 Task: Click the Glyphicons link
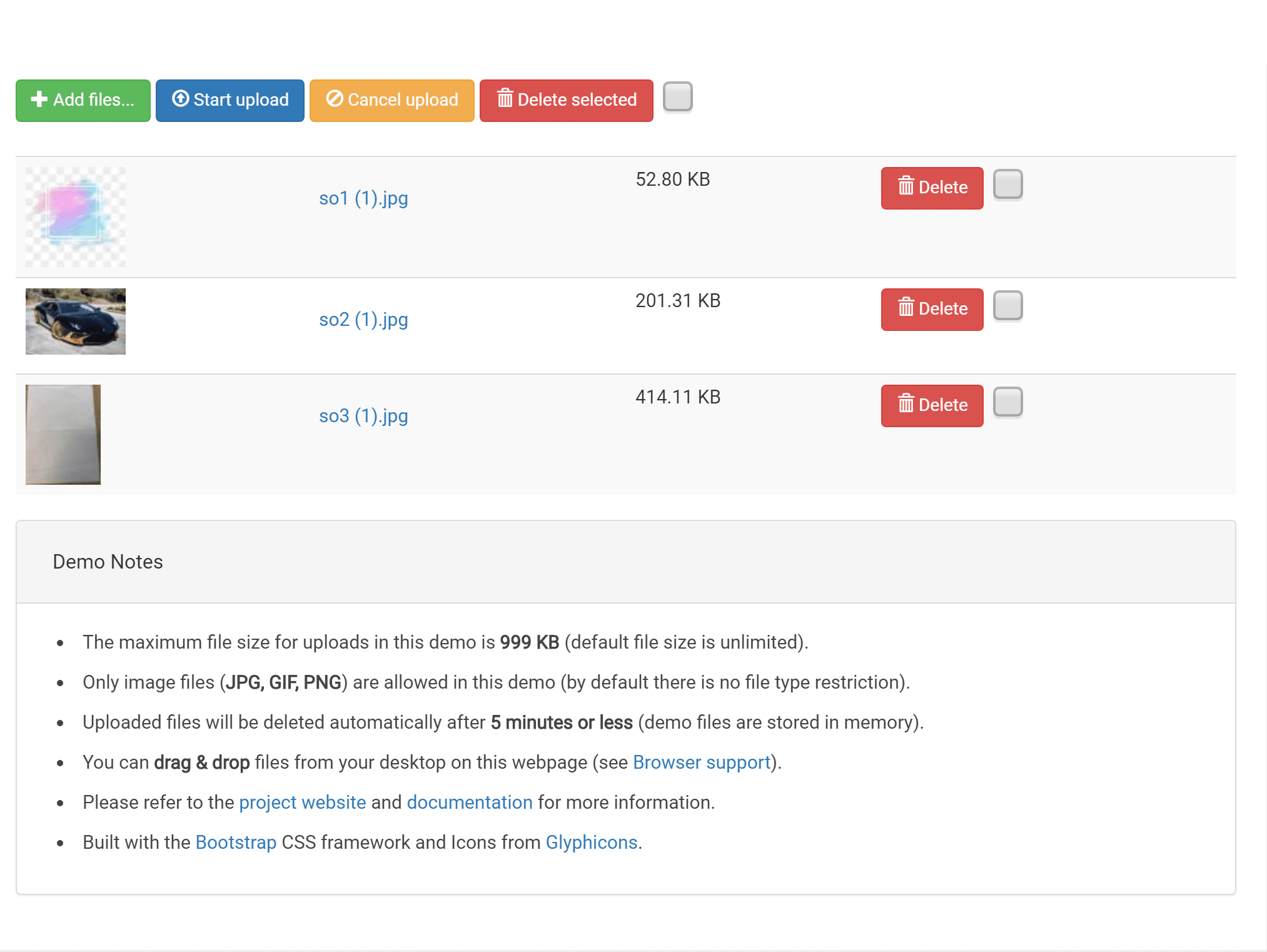[x=590, y=842]
